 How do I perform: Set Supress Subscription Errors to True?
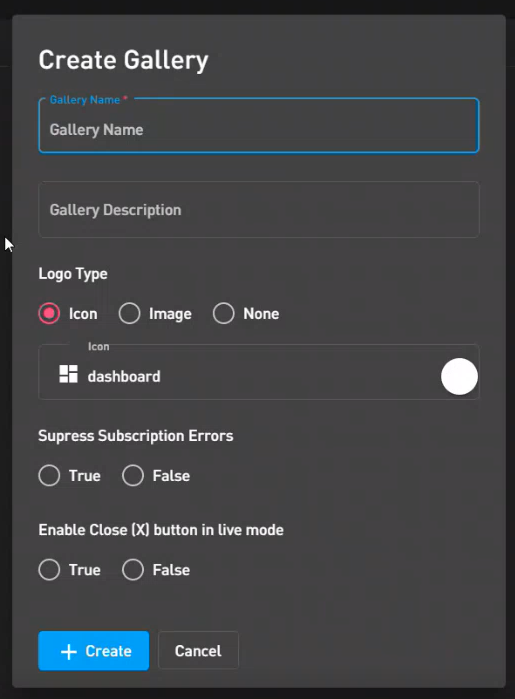[x=49, y=475]
